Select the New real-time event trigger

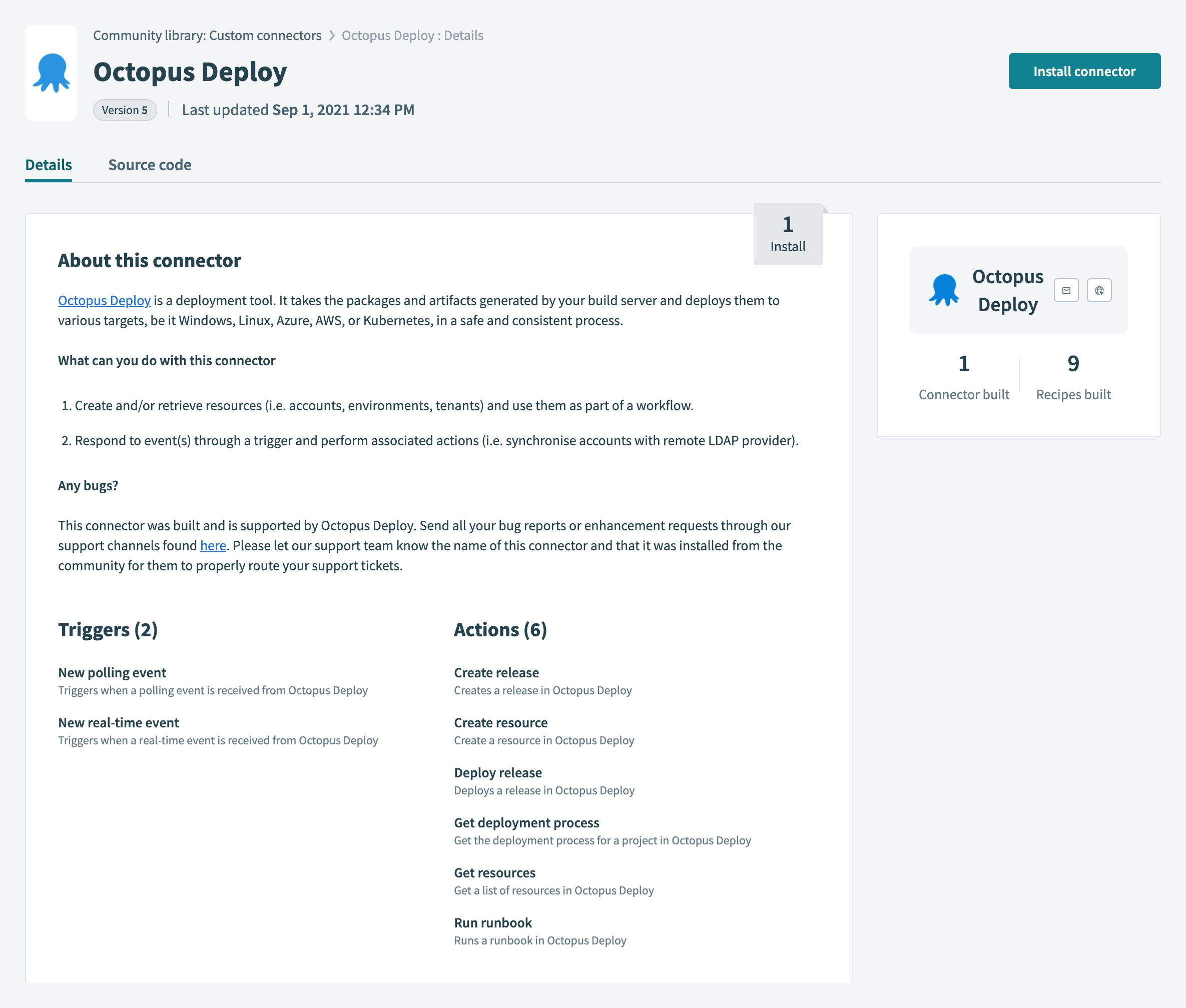pos(118,723)
